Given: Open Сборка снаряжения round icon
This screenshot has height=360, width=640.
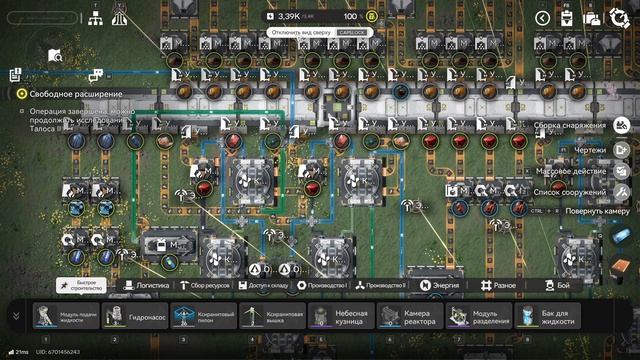Looking at the screenshot, I should coord(622,125).
